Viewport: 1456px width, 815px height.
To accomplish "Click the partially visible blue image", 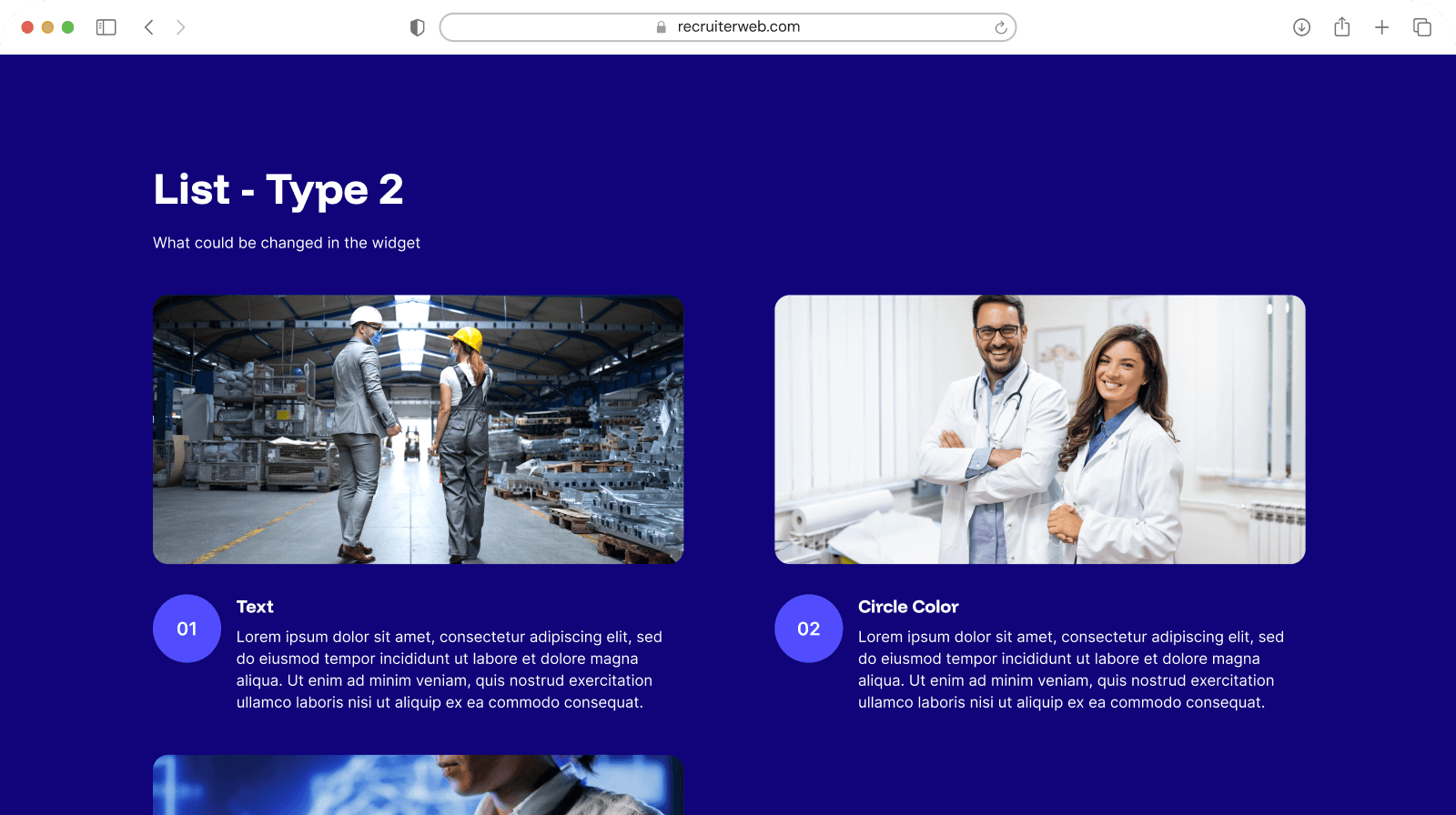I will click(418, 784).
